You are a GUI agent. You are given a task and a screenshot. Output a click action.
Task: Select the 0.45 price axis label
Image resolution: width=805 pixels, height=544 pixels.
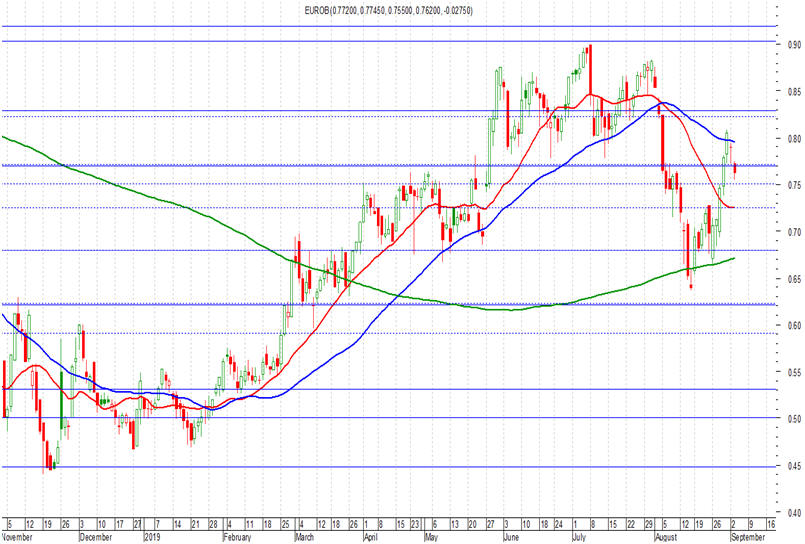coord(794,466)
